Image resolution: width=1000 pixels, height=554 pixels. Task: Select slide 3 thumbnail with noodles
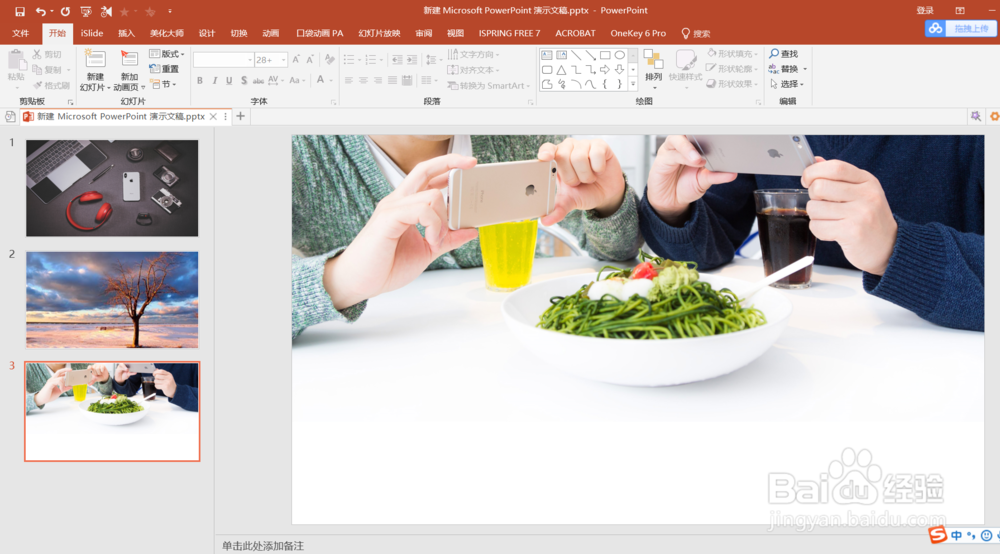112,411
